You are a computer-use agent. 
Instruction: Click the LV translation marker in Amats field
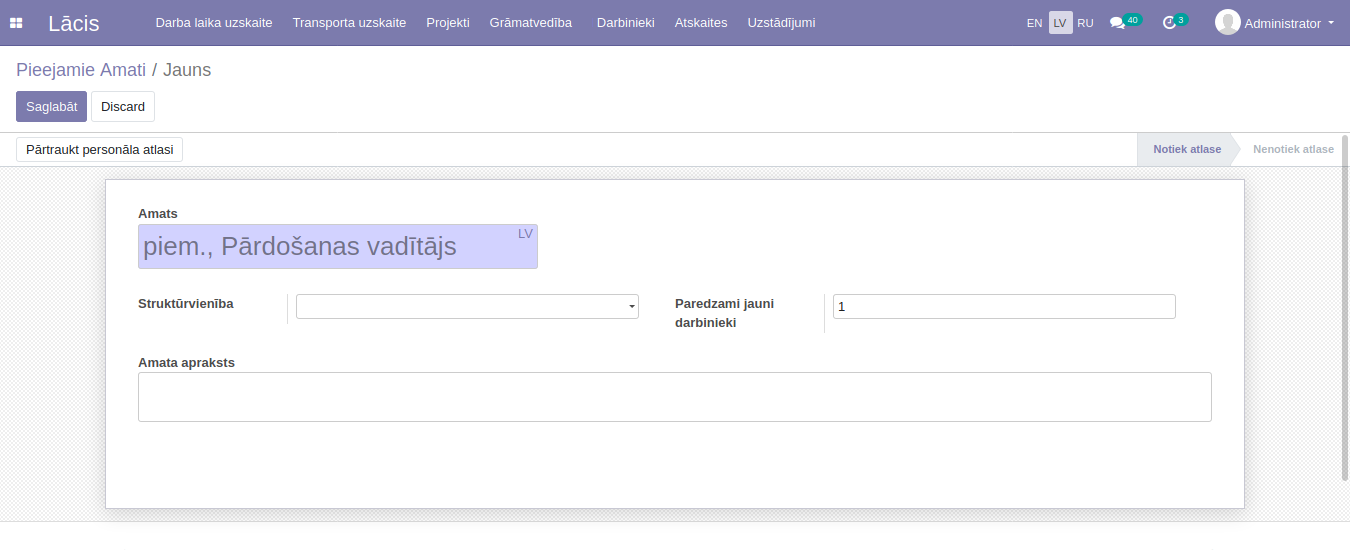pos(525,234)
